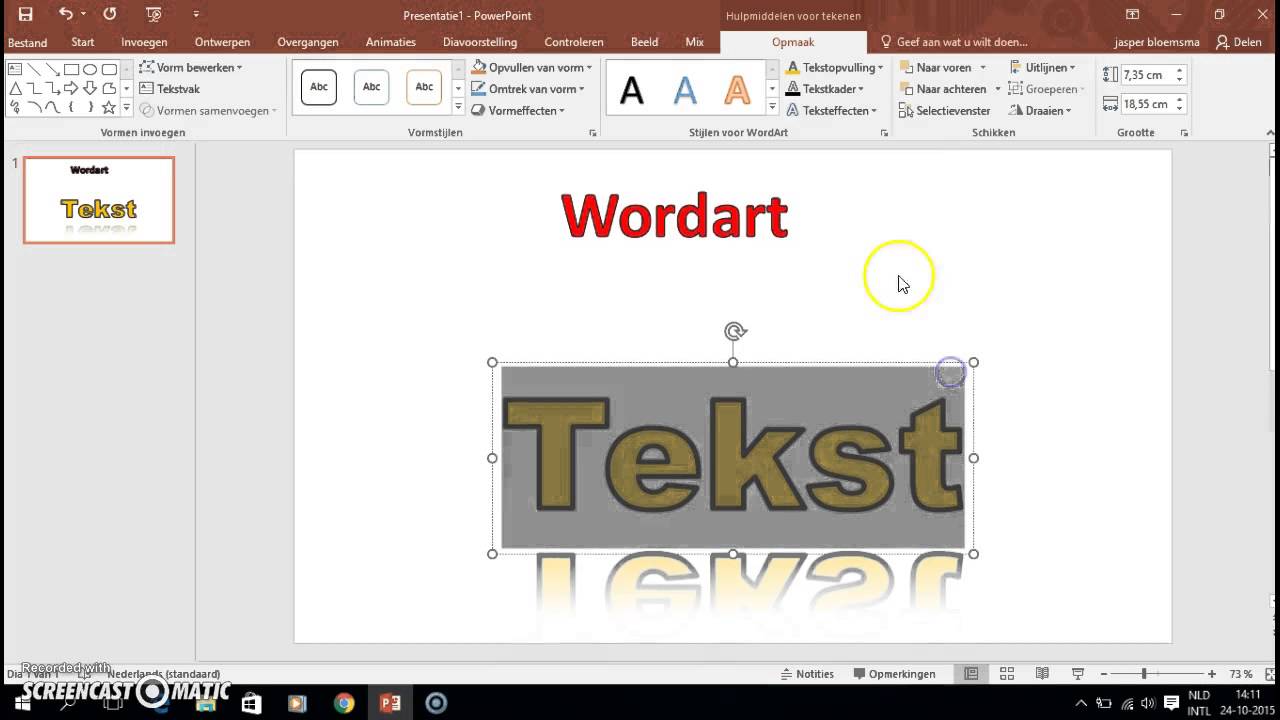1280x720 pixels.
Task: Click Naar achteren to send backward
Action: point(943,89)
